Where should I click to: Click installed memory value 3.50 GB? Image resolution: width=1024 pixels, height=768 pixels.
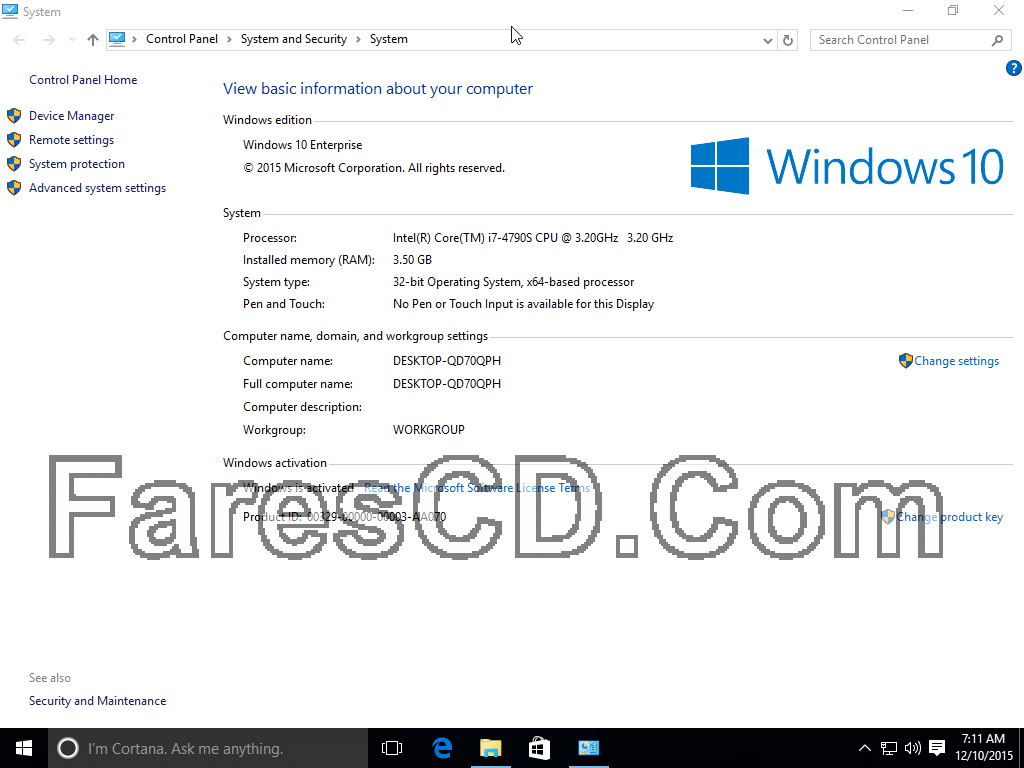tap(412, 260)
